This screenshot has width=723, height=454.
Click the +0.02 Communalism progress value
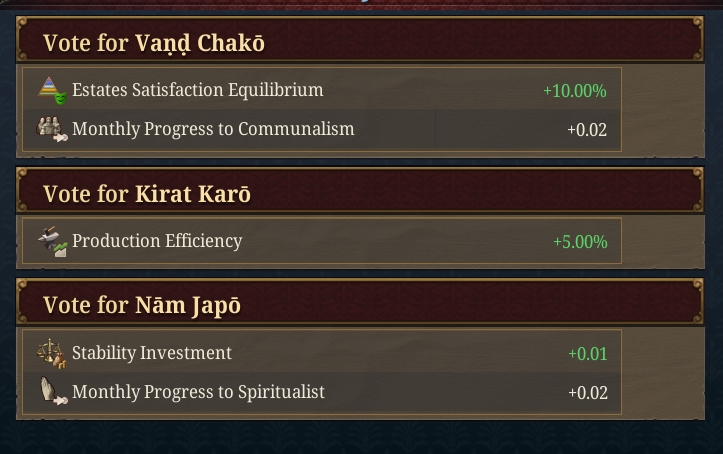[587, 130]
